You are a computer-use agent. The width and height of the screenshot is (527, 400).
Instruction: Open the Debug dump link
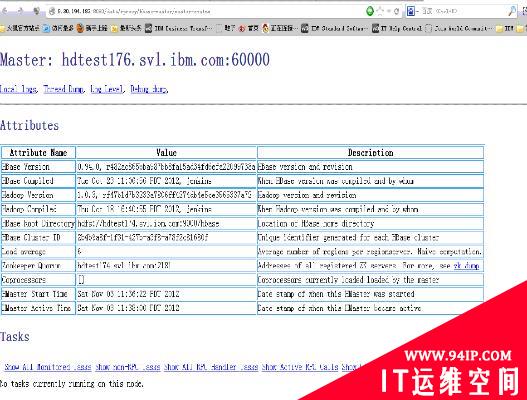click(x=148, y=89)
